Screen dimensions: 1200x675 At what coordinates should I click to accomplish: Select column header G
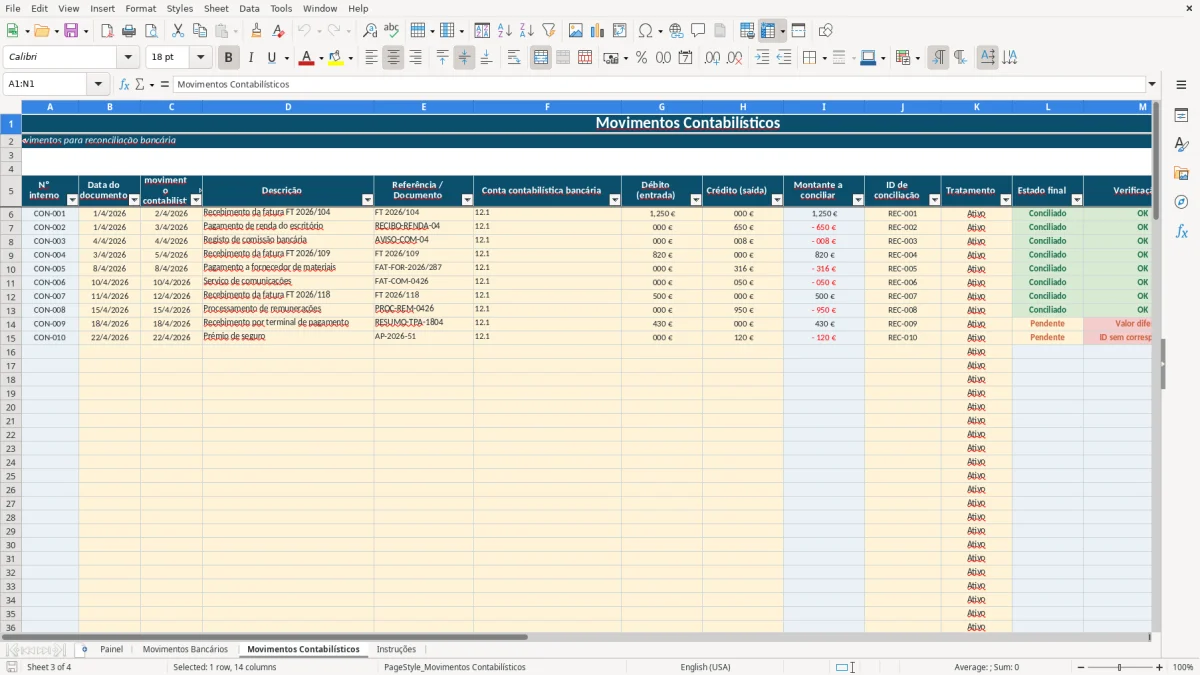pos(661,106)
